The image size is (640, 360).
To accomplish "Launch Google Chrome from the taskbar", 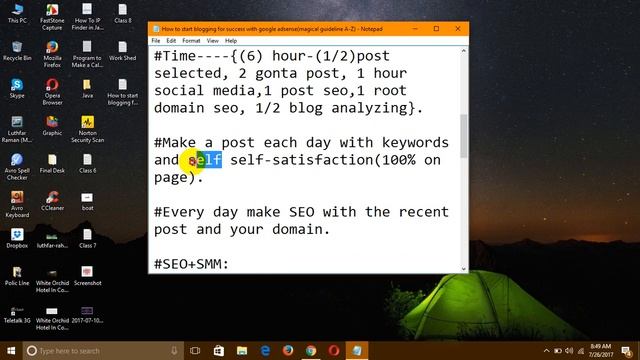I will pyautogui.click(x=311, y=351).
